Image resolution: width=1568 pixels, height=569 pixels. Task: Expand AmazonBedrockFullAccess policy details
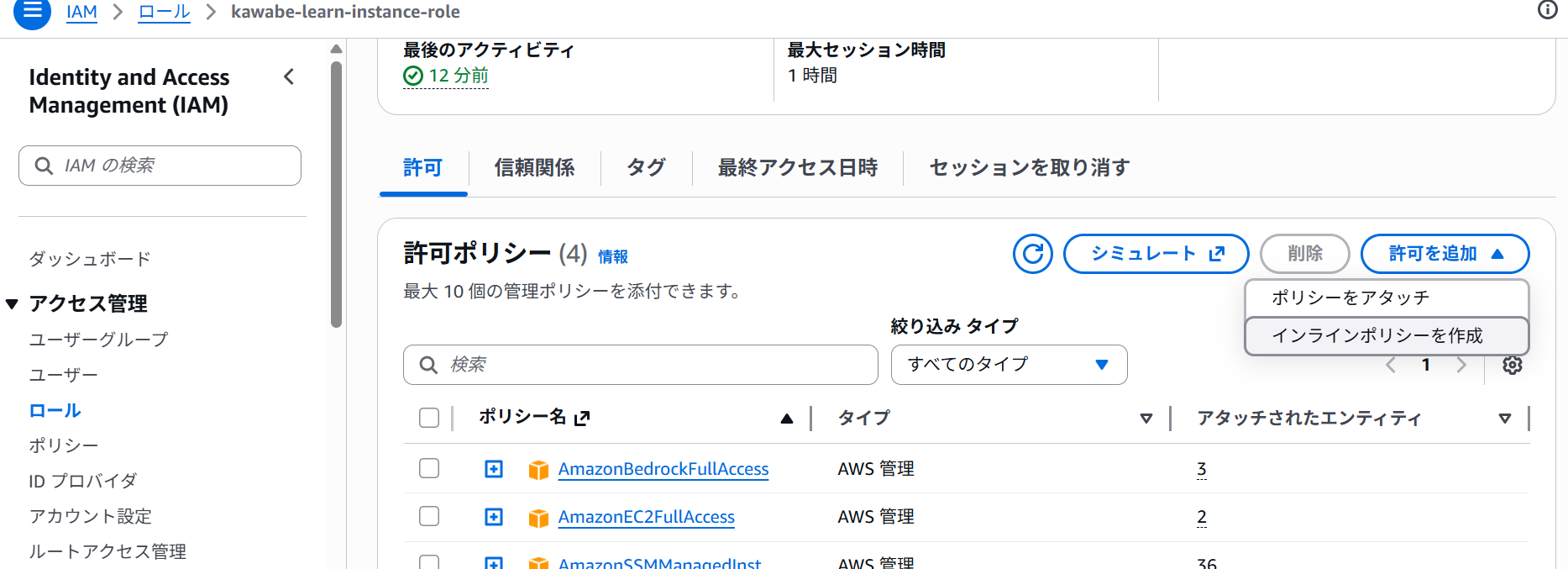click(494, 469)
